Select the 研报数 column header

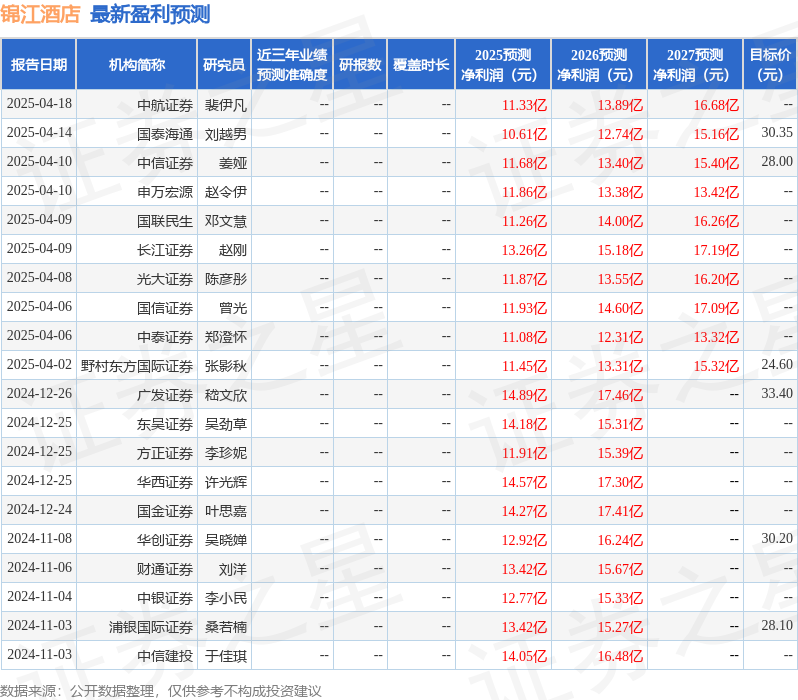point(360,65)
